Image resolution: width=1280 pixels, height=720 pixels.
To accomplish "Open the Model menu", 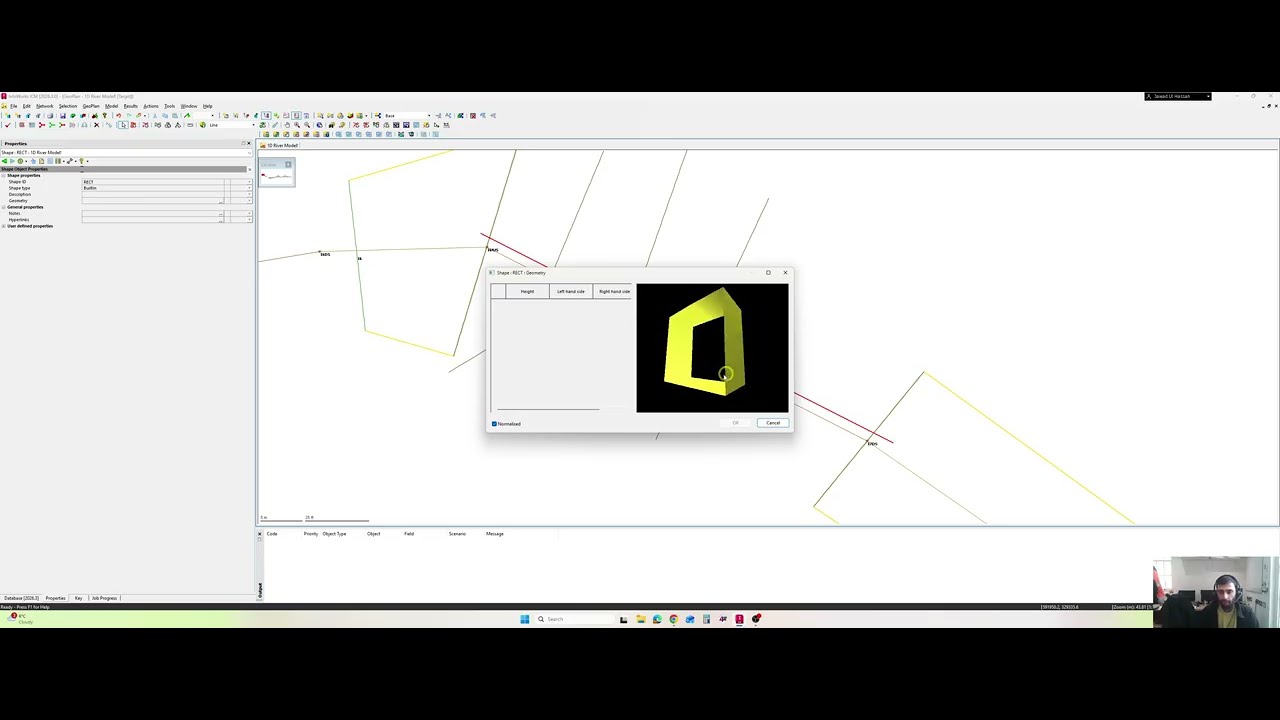I will point(111,106).
